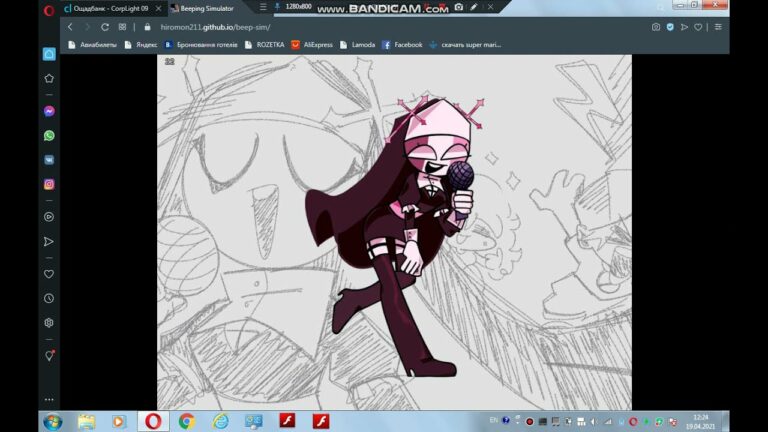The width and height of the screenshot is (768, 432).
Task: Go back to the previous page
Action: 71,27
